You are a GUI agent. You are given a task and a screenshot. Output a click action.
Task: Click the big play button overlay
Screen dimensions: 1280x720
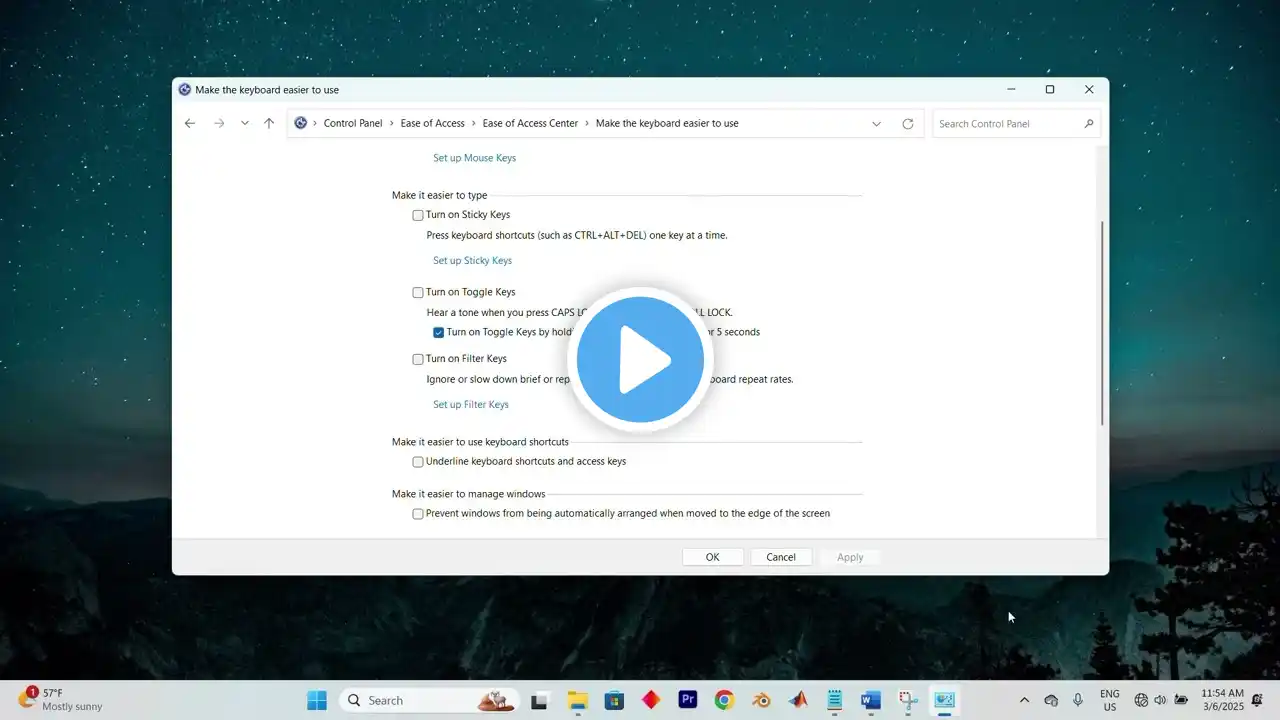pos(640,358)
